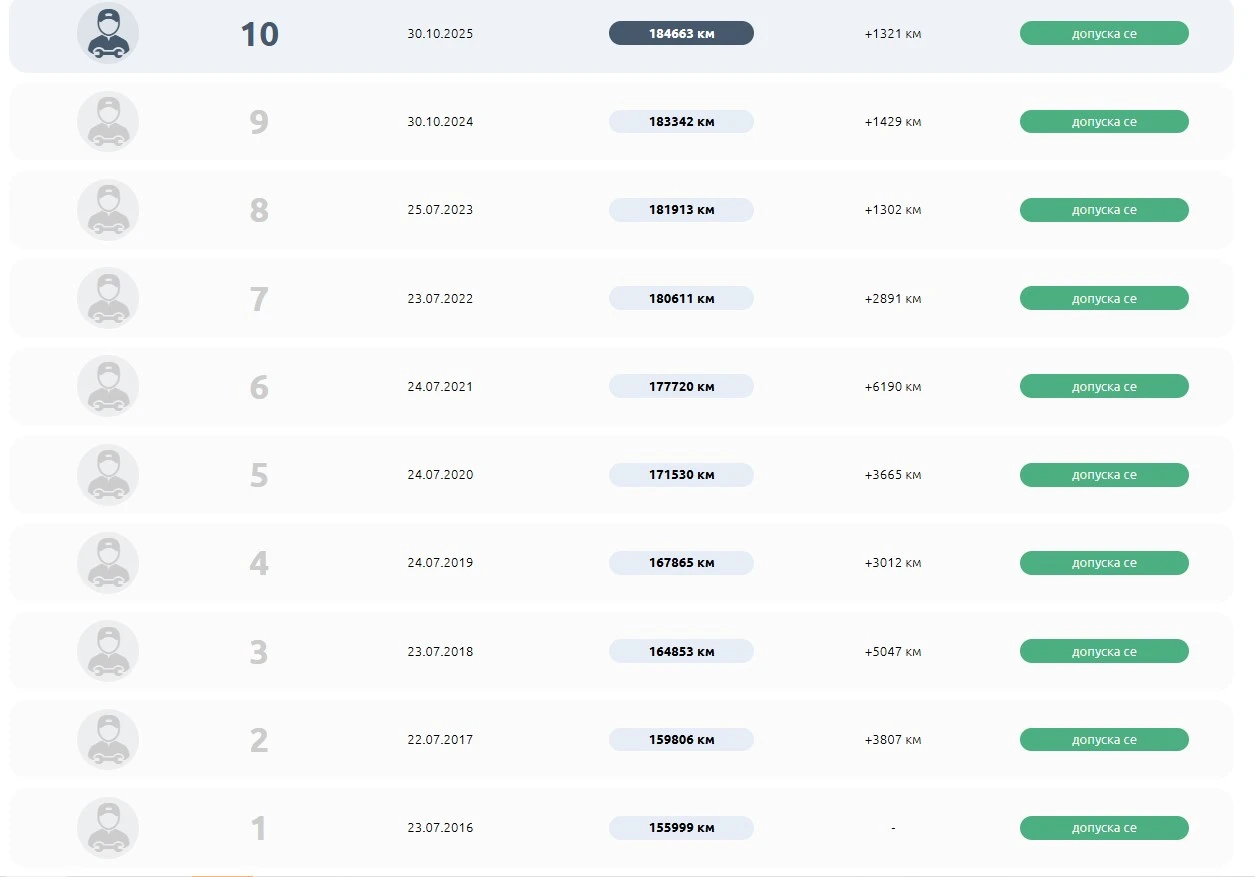Select the 184663 км mileage pill
The image size is (1255, 877).
click(681, 33)
